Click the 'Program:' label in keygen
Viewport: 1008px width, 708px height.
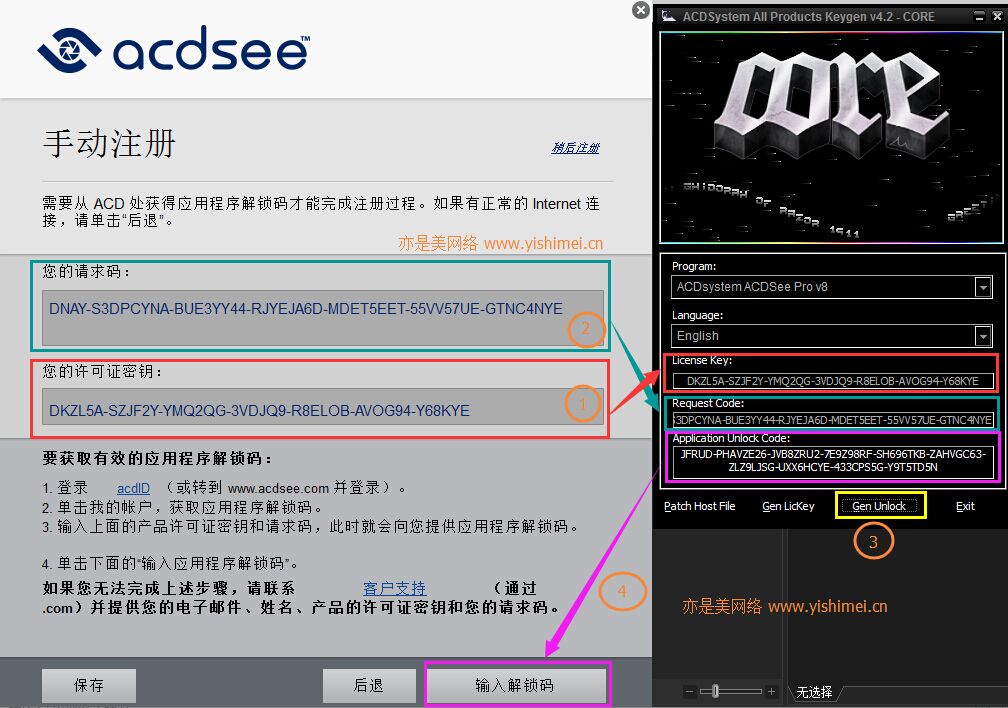(694, 266)
